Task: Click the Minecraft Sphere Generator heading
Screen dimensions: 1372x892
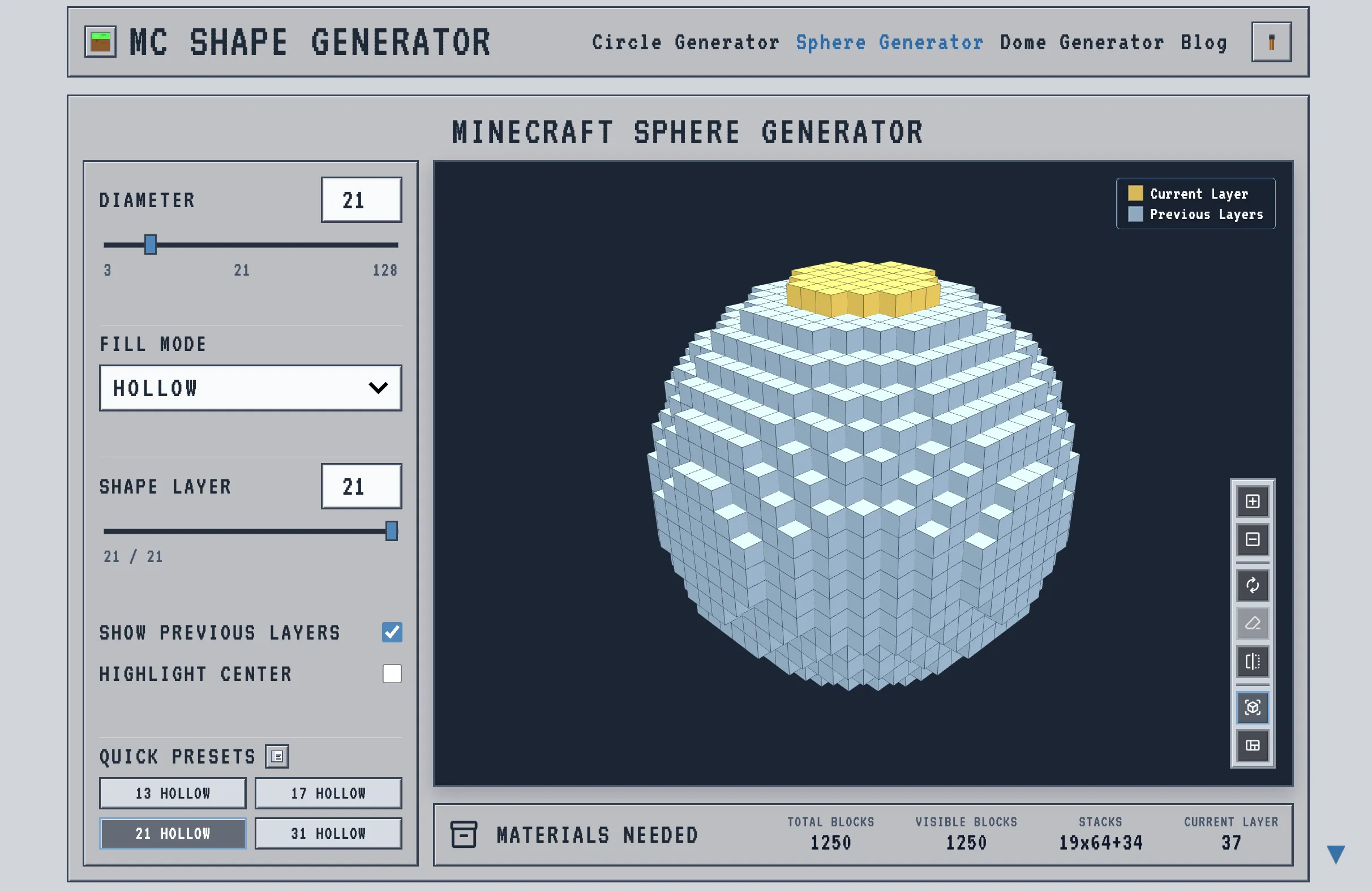Action: point(688,132)
